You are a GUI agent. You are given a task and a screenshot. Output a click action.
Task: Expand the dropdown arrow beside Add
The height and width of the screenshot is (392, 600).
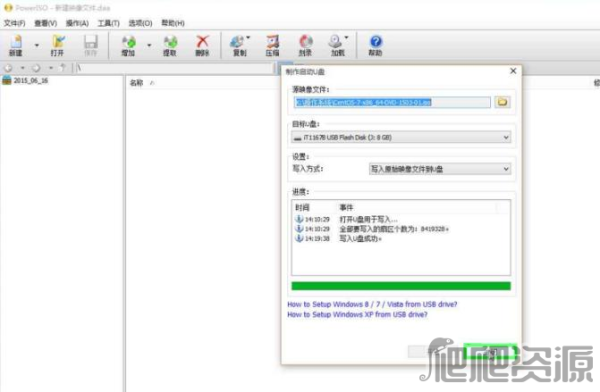tap(149, 45)
